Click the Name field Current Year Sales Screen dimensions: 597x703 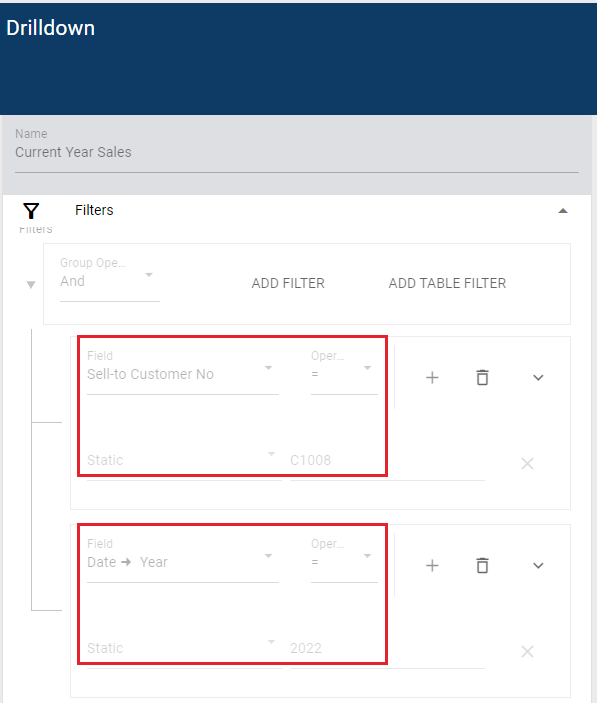(297, 150)
